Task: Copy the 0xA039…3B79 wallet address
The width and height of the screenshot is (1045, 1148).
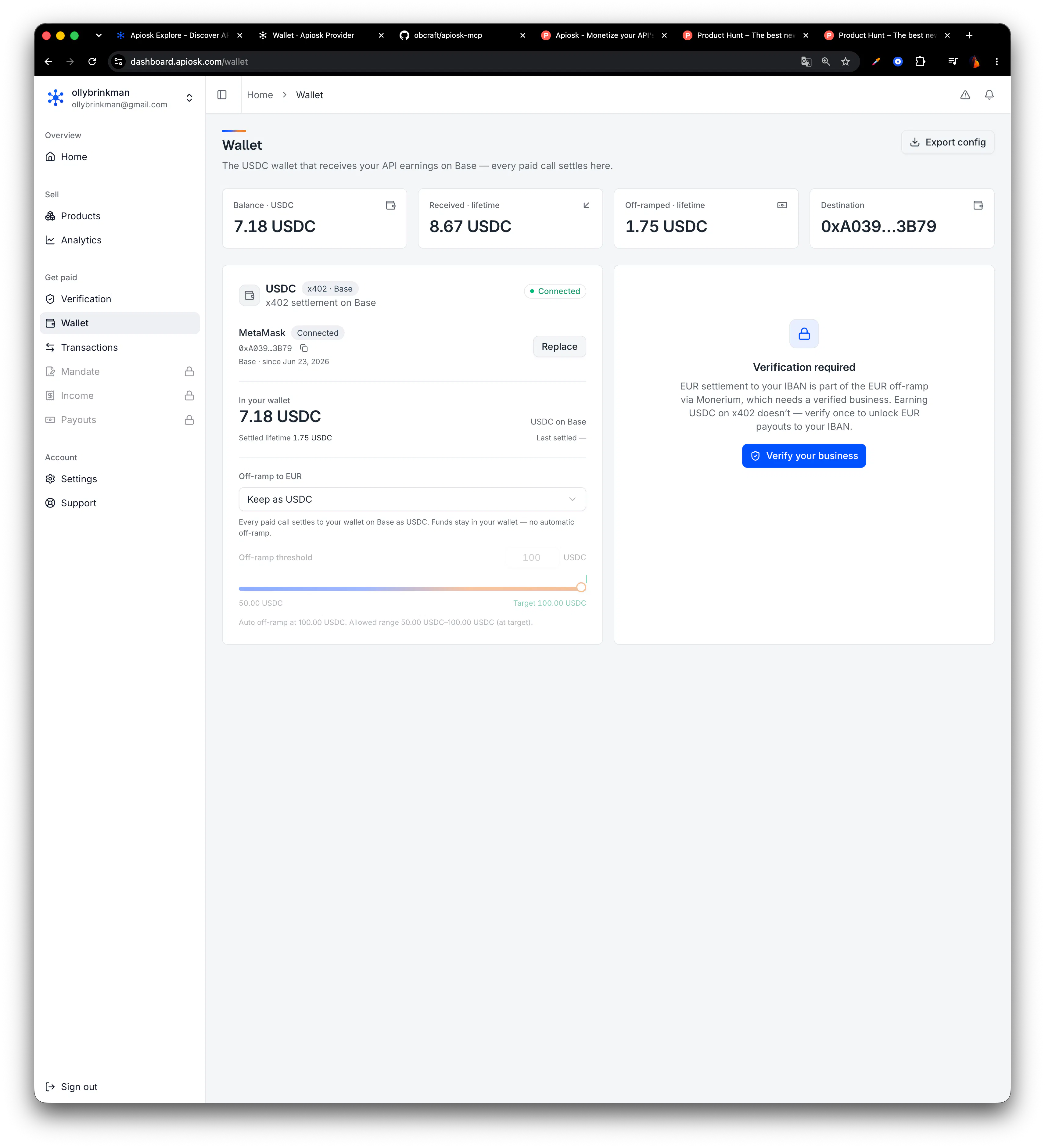Action: click(304, 348)
